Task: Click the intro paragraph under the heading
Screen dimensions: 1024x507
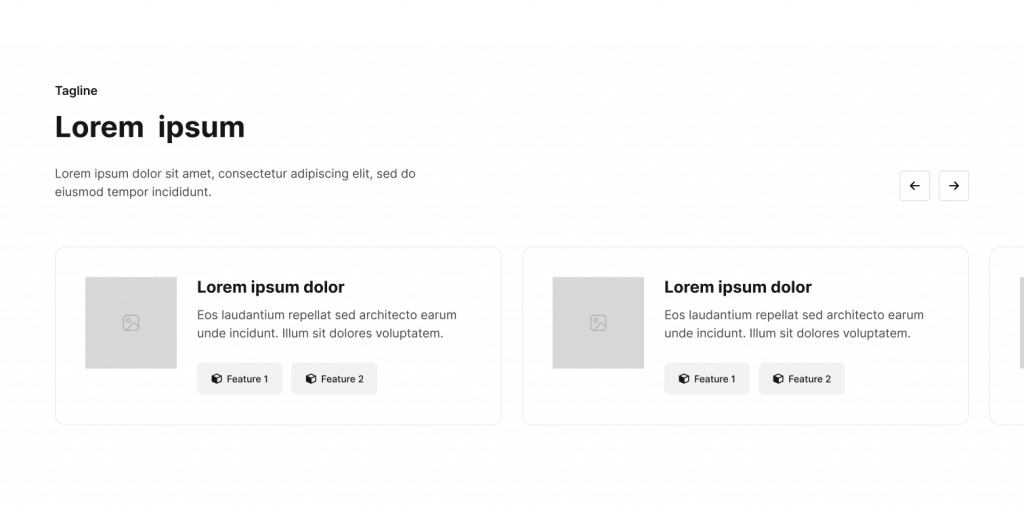Action: pos(235,182)
